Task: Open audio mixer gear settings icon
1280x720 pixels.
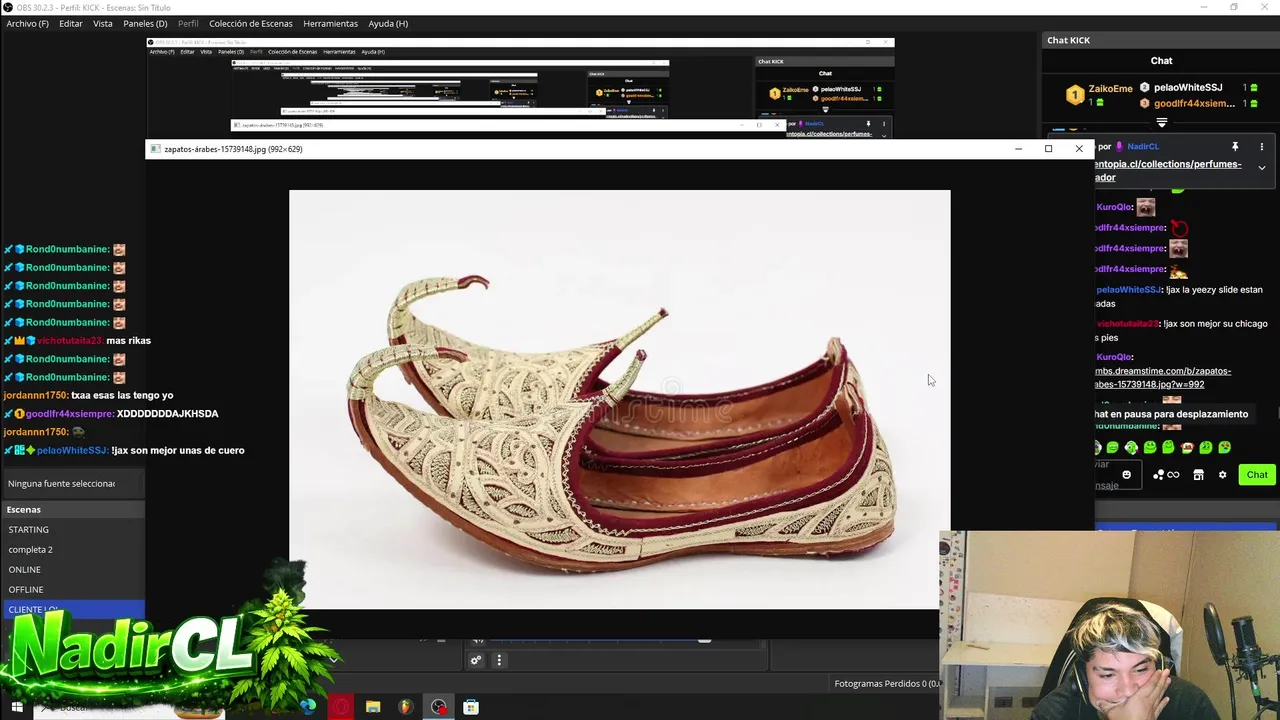Action: [476, 660]
